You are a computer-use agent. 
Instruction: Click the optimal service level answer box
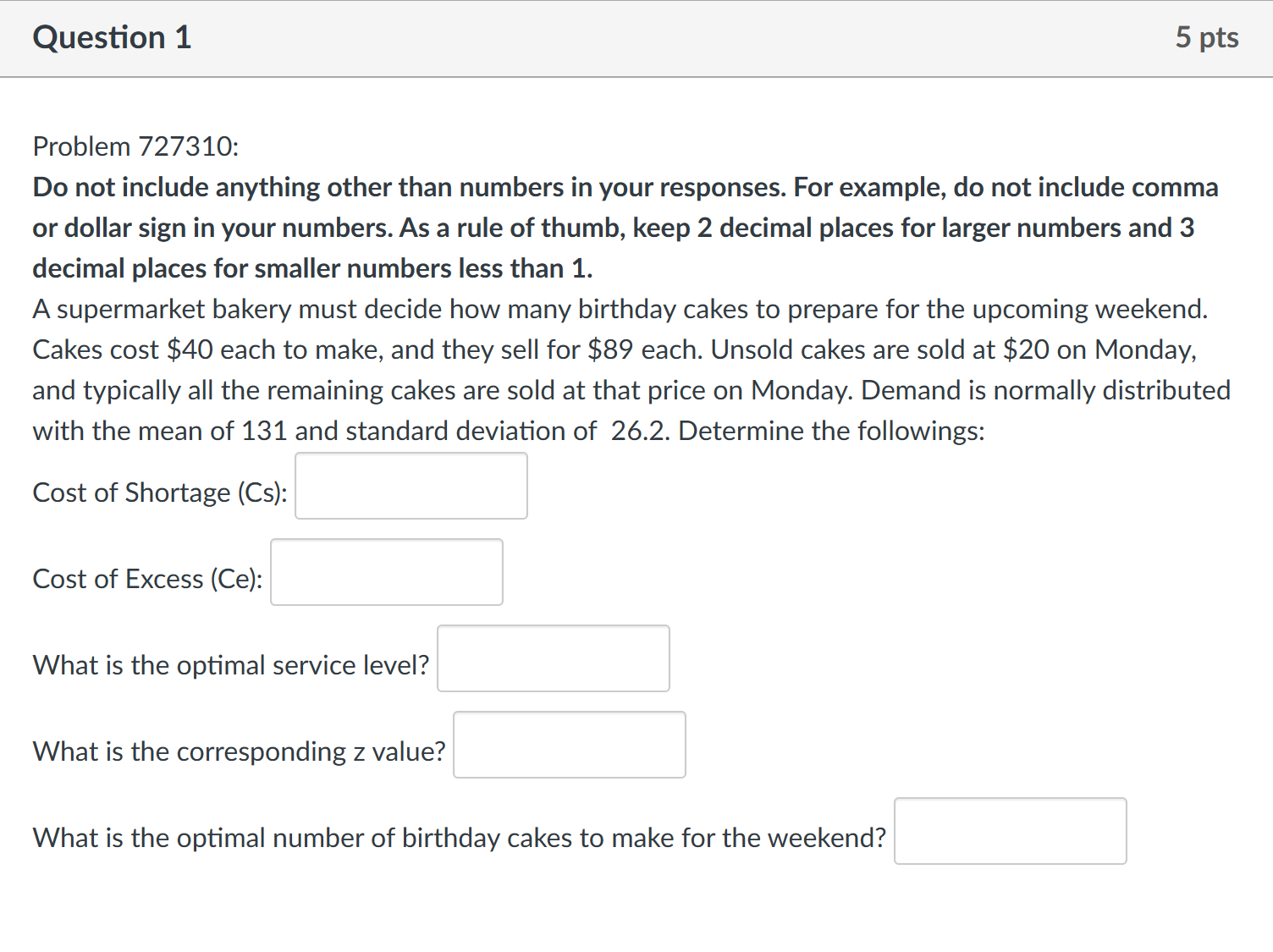553,658
